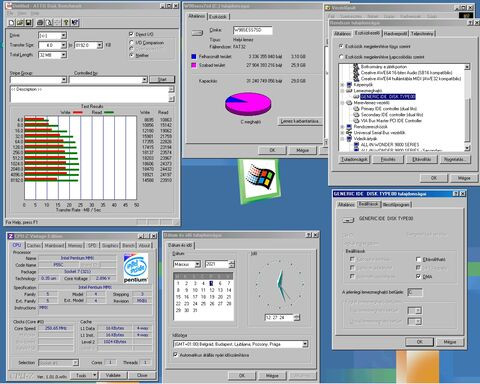Select Eszközök megjelenítése típus szerint radio
Screen dimensions: 480x384
click(341, 46)
